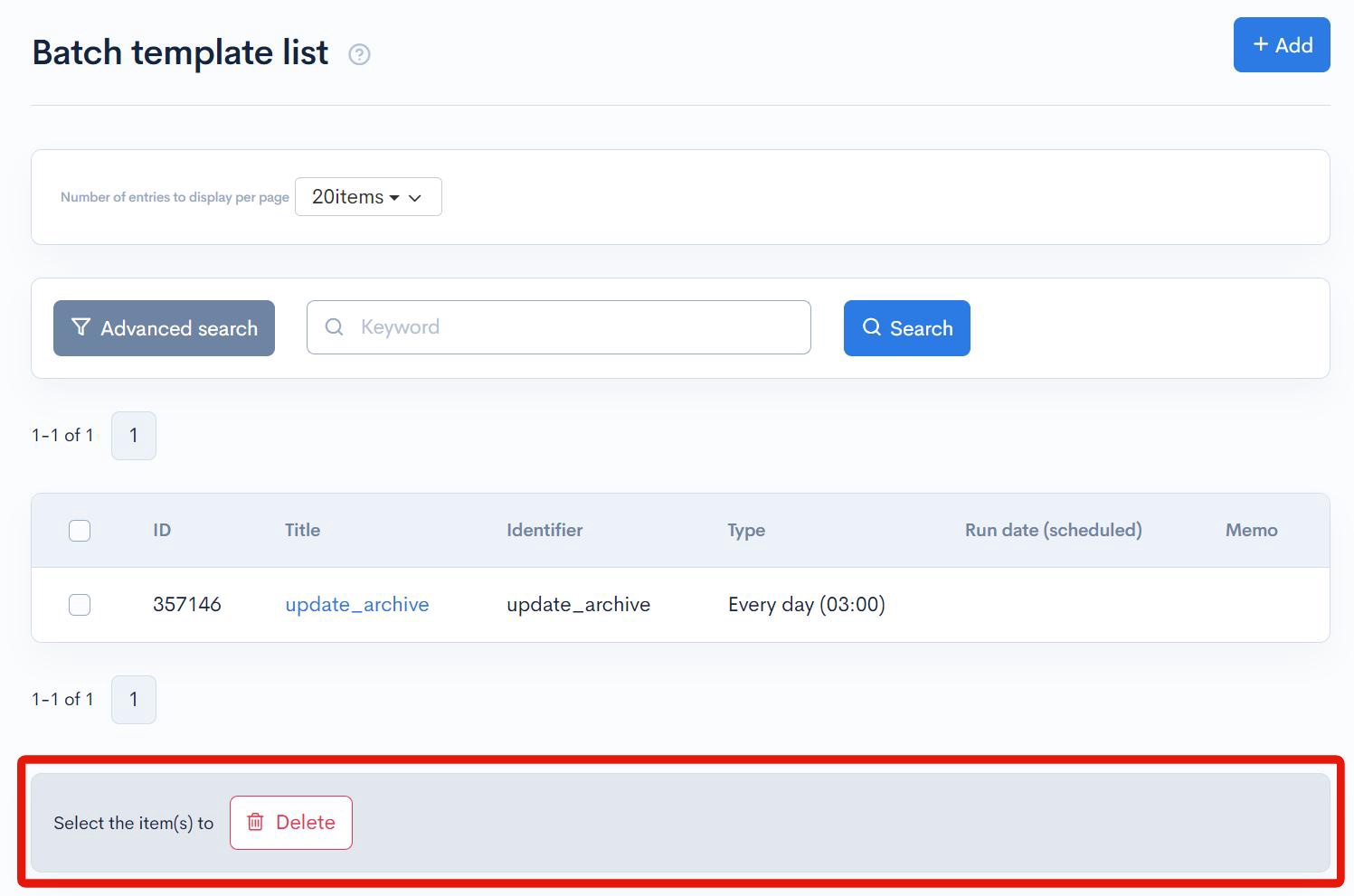Select page 1 in top pagination

(133, 435)
